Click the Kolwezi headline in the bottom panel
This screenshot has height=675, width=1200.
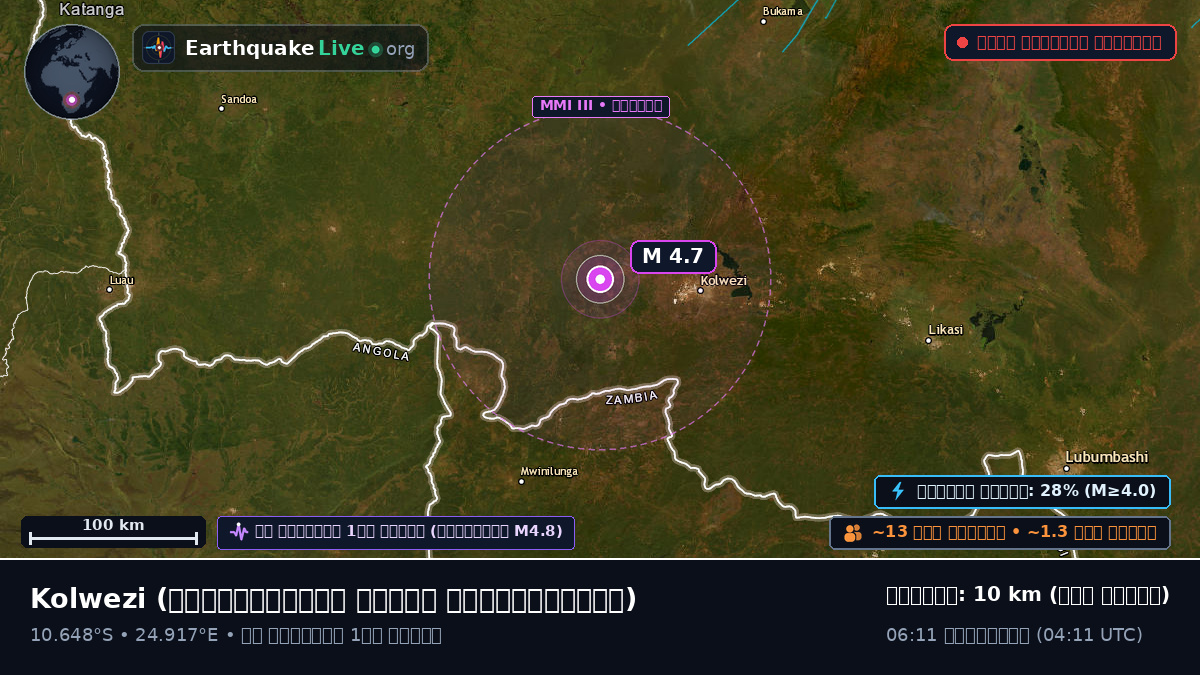(333, 599)
